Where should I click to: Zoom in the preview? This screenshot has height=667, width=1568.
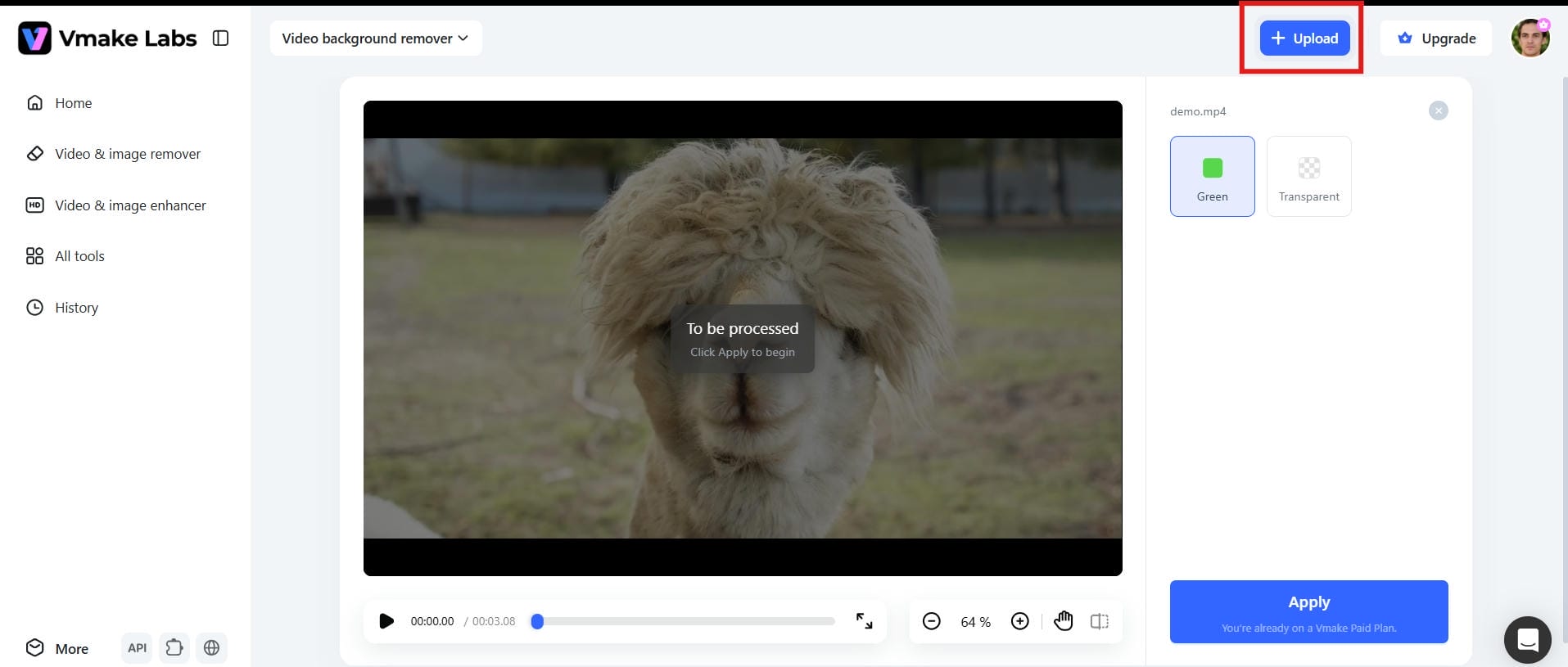1019,621
